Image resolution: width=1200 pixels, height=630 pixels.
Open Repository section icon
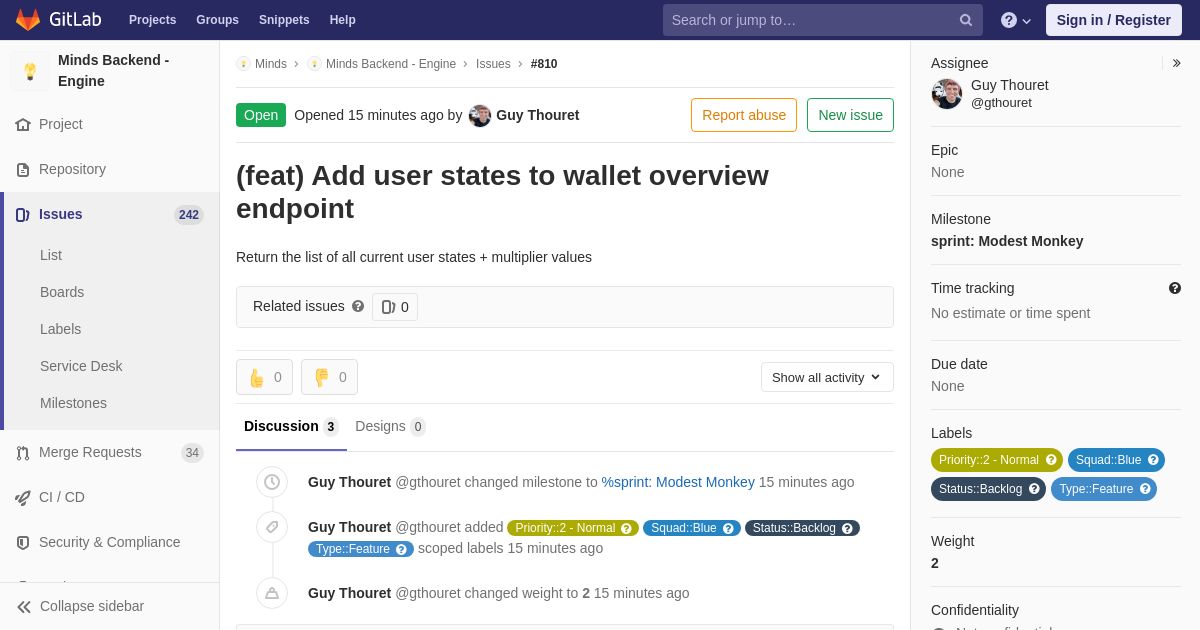(x=23, y=170)
